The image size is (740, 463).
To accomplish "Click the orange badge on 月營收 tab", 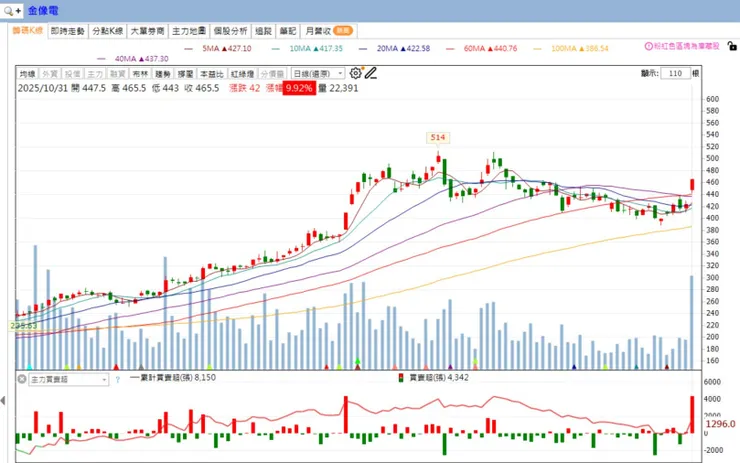I will click(343, 31).
